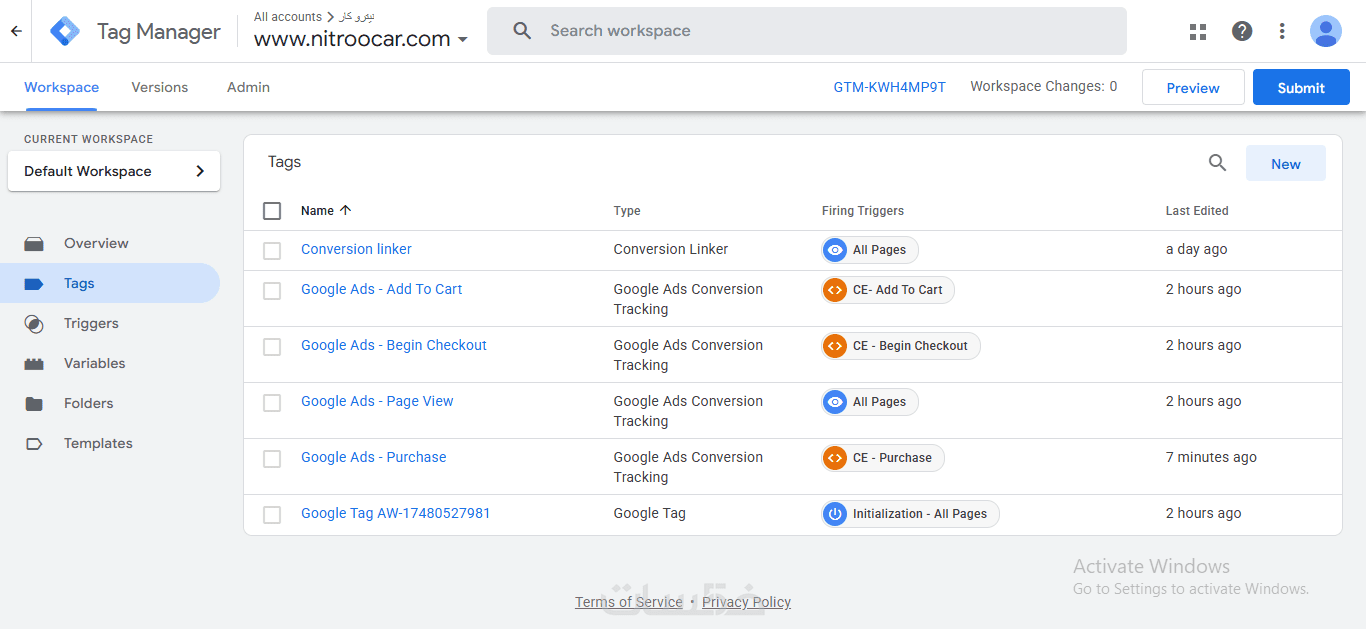Click the back arrow icon
This screenshot has height=629, width=1366.
[x=16, y=31]
